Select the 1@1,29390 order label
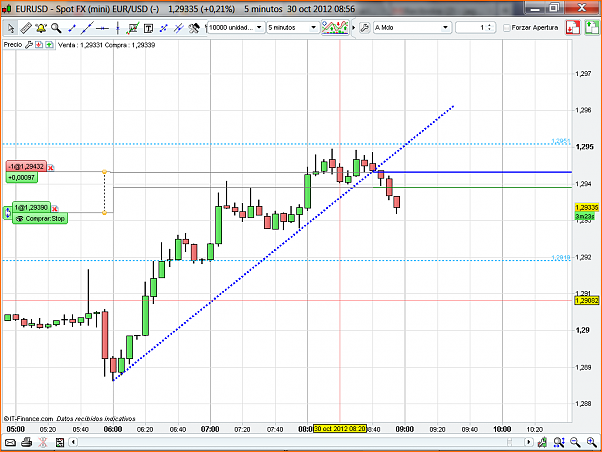 click(x=31, y=208)
